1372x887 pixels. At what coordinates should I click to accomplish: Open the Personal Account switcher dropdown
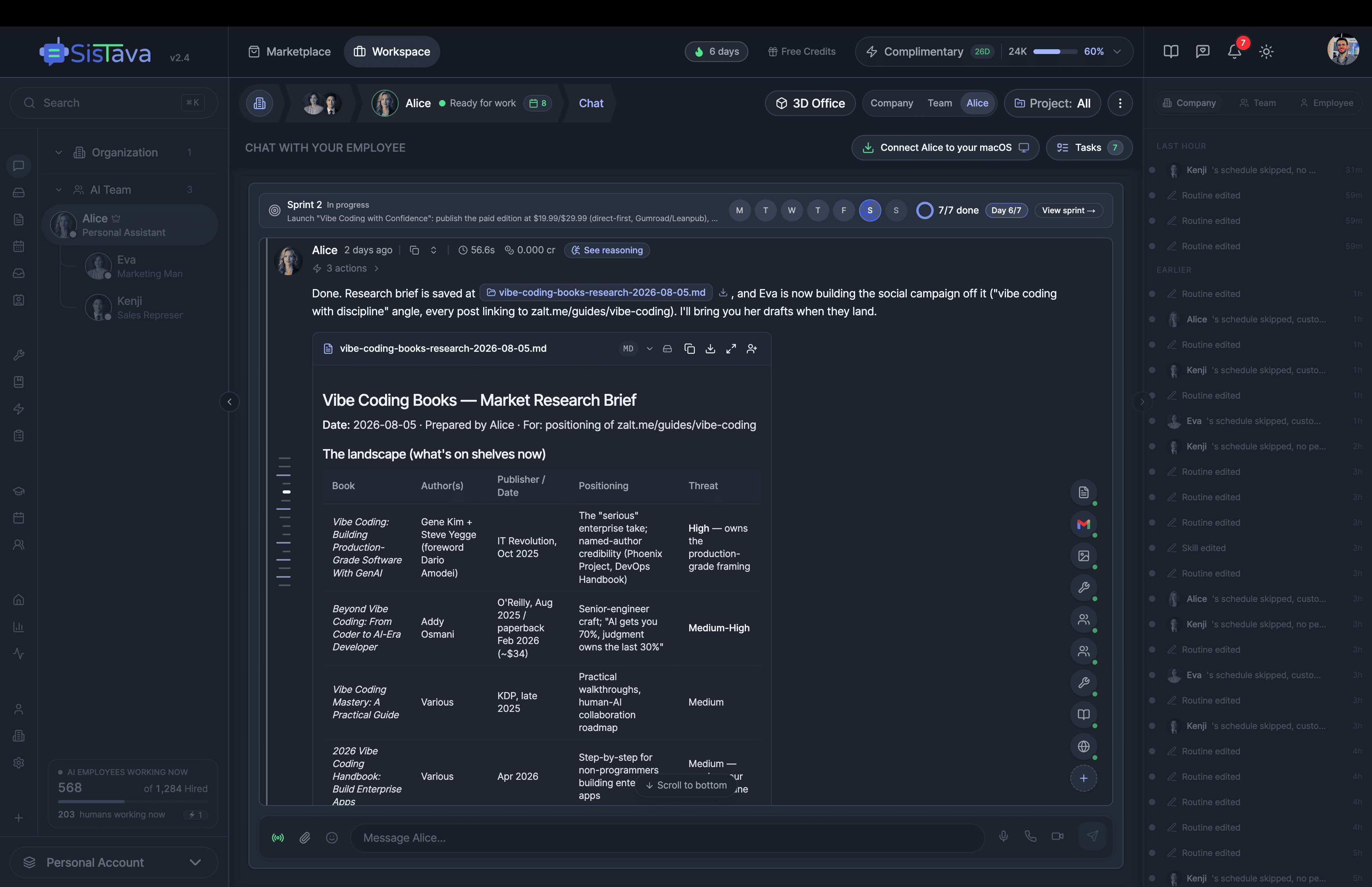tap(114, 862)
